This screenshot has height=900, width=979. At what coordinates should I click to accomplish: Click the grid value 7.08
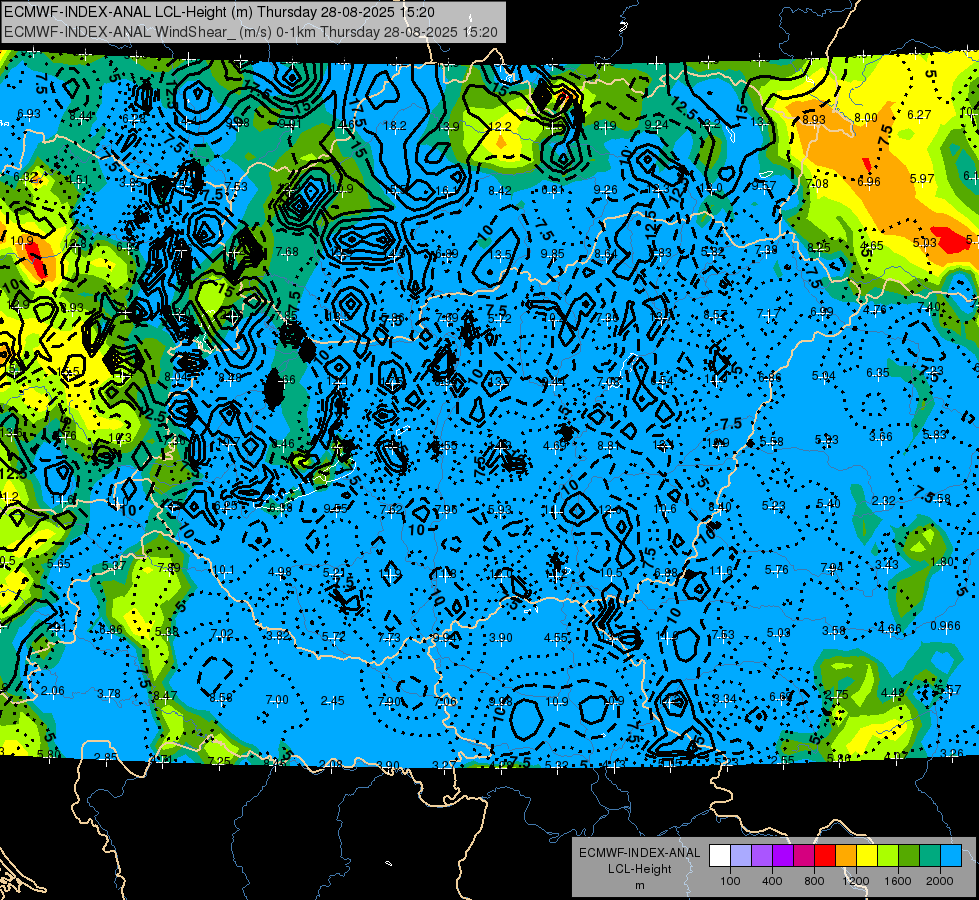(817, 184)
